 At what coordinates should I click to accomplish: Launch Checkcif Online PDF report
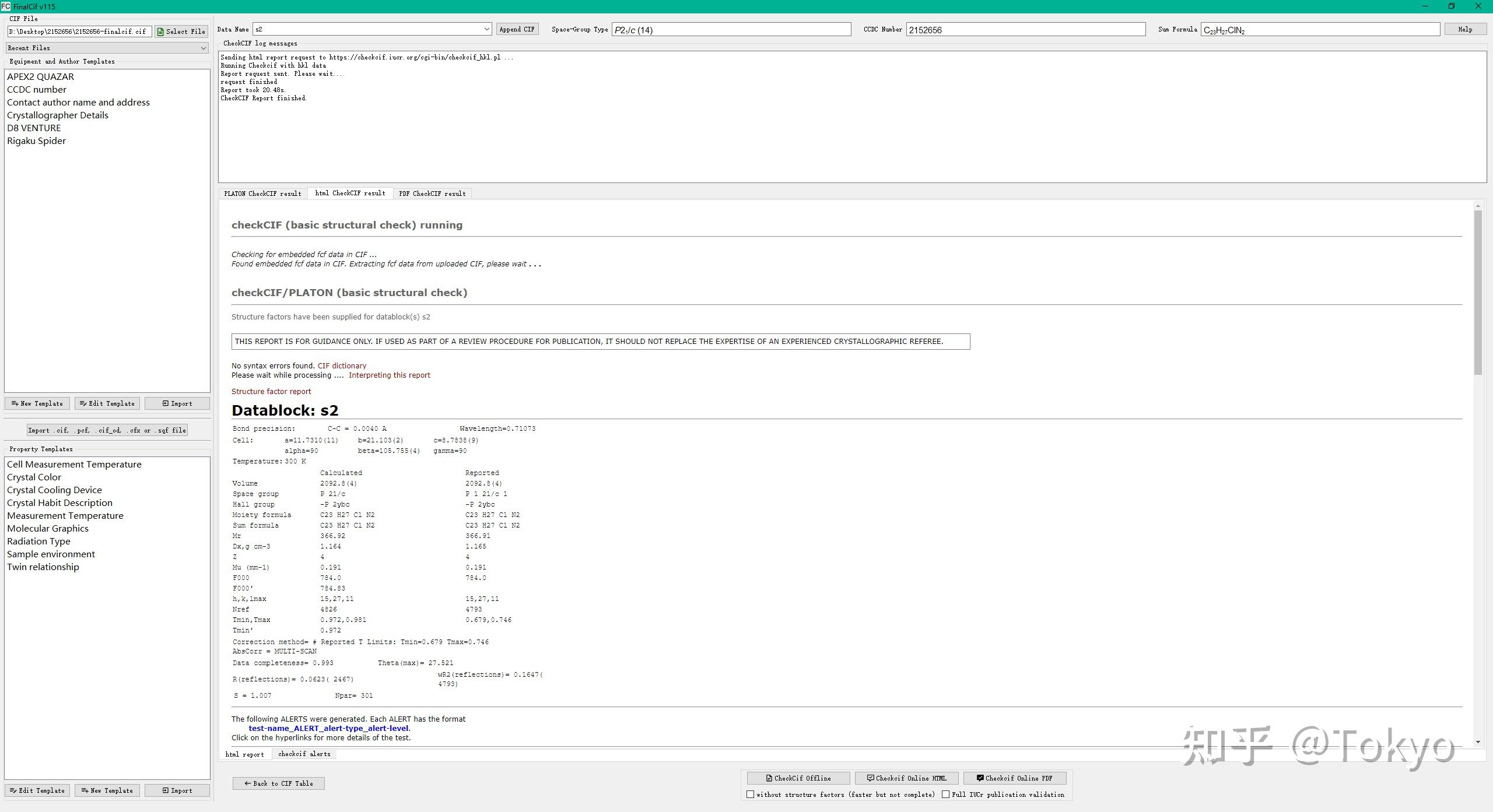1014,778
